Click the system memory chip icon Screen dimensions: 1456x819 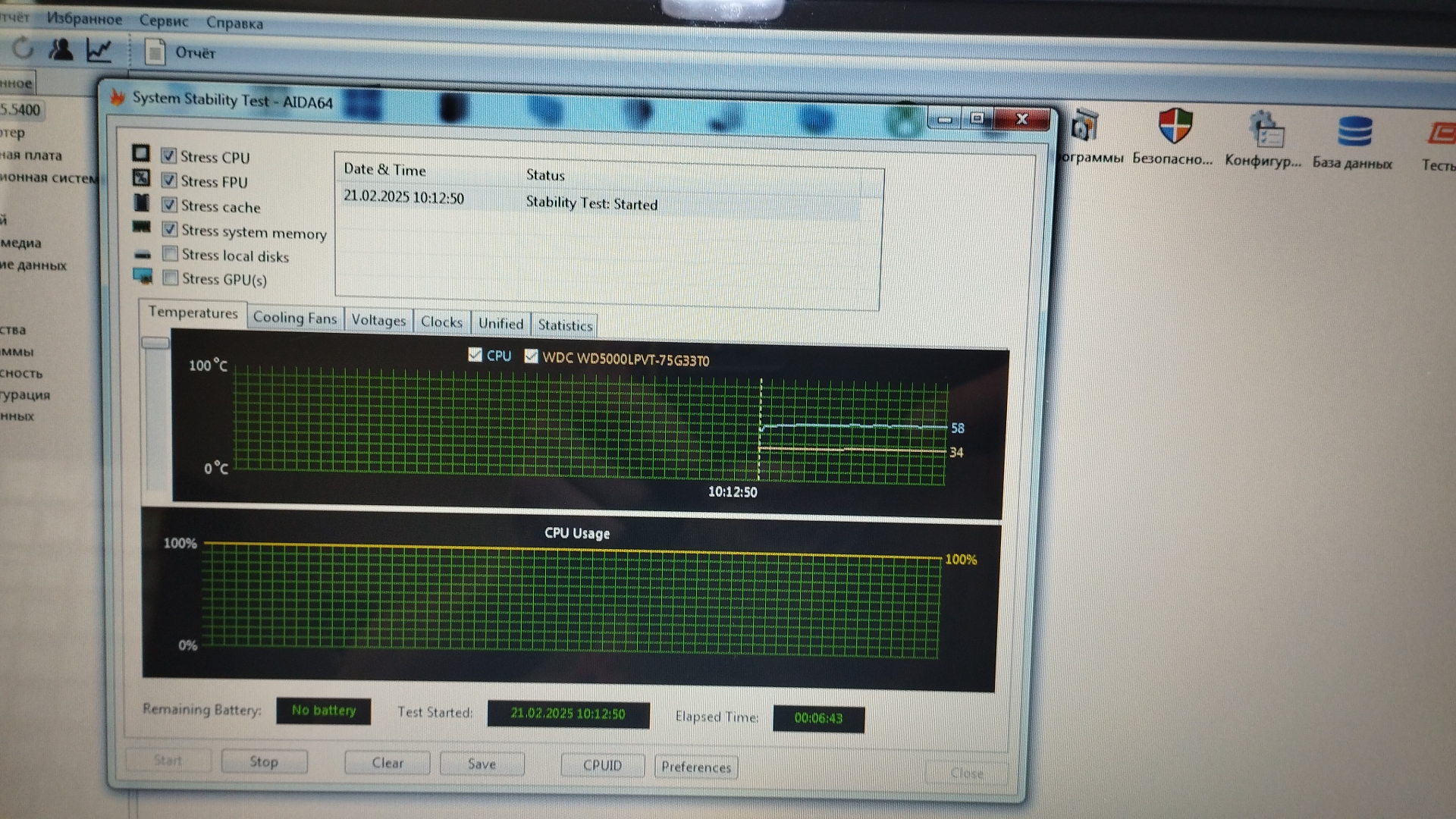(x=141, y=227)
